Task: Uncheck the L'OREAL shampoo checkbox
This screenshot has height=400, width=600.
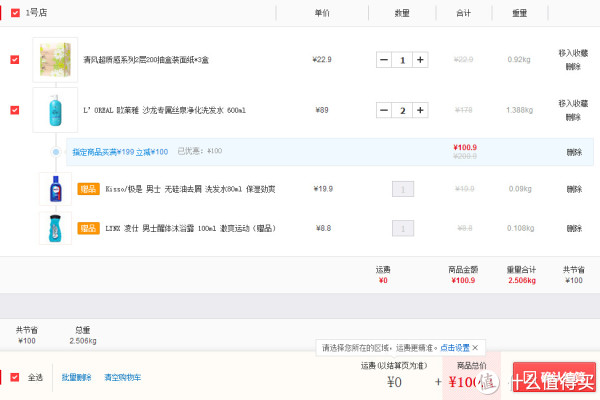Action: pyautogui.click(x=15, y=110)
